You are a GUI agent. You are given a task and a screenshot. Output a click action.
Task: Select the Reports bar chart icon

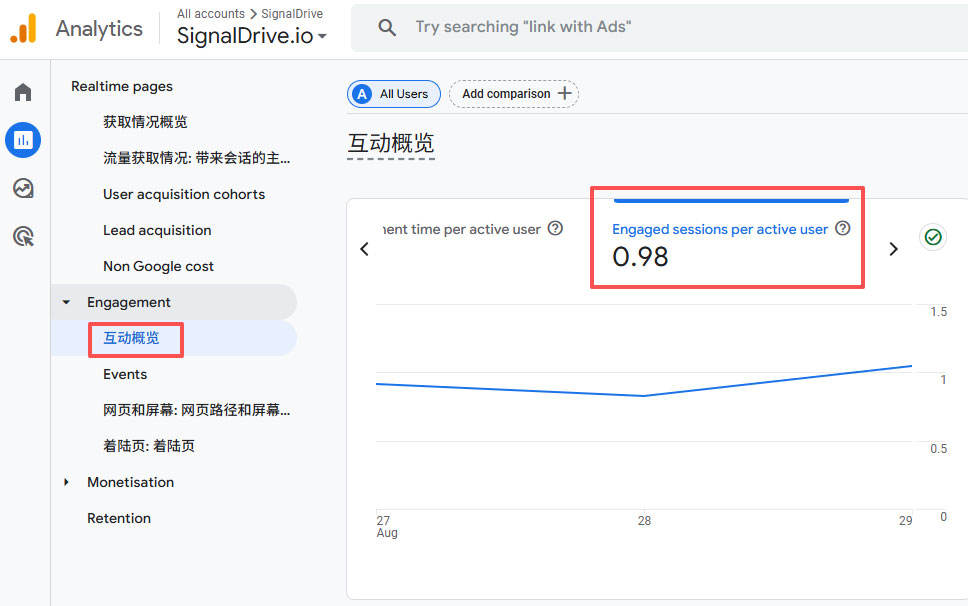pyautogui.click(x=23, y=140)
